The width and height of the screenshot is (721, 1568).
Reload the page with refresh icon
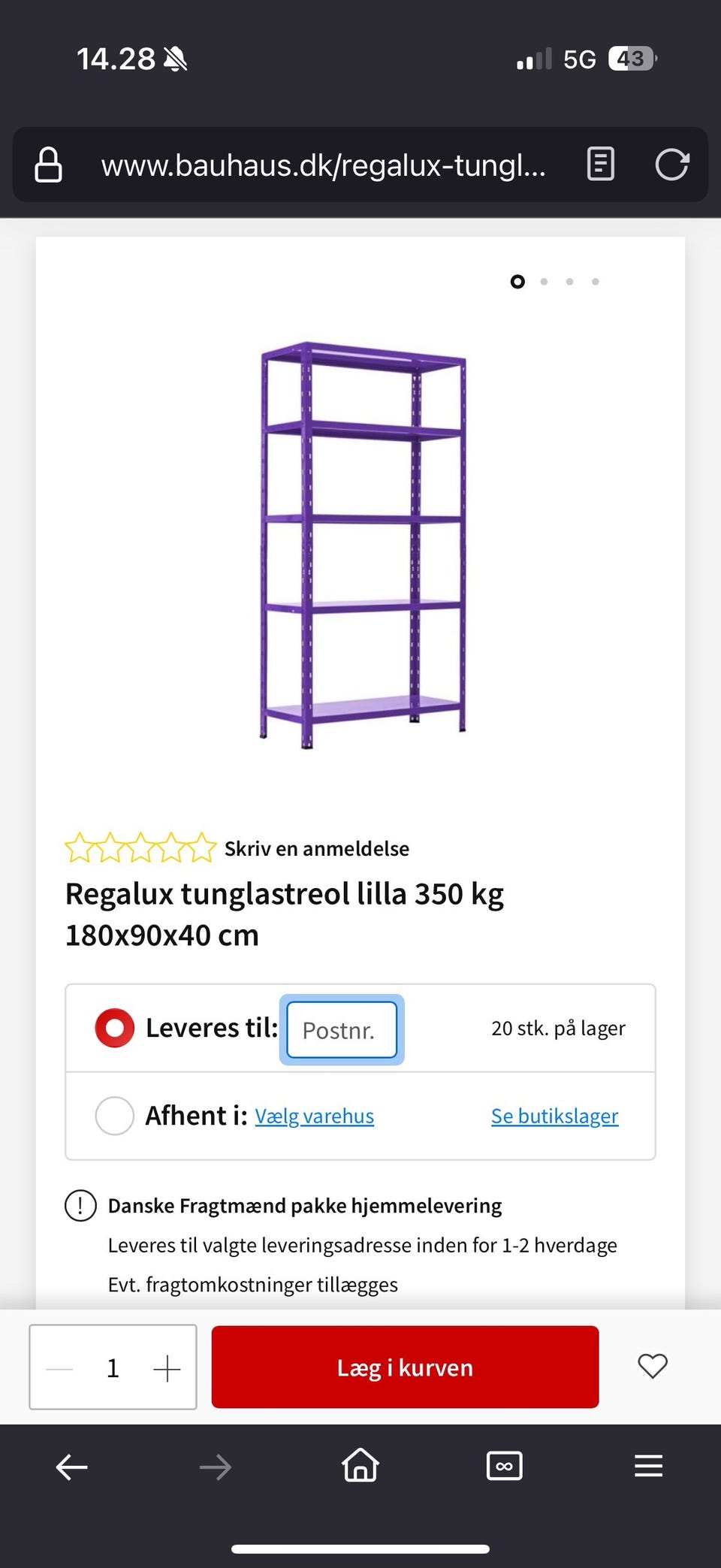point(671,165)
